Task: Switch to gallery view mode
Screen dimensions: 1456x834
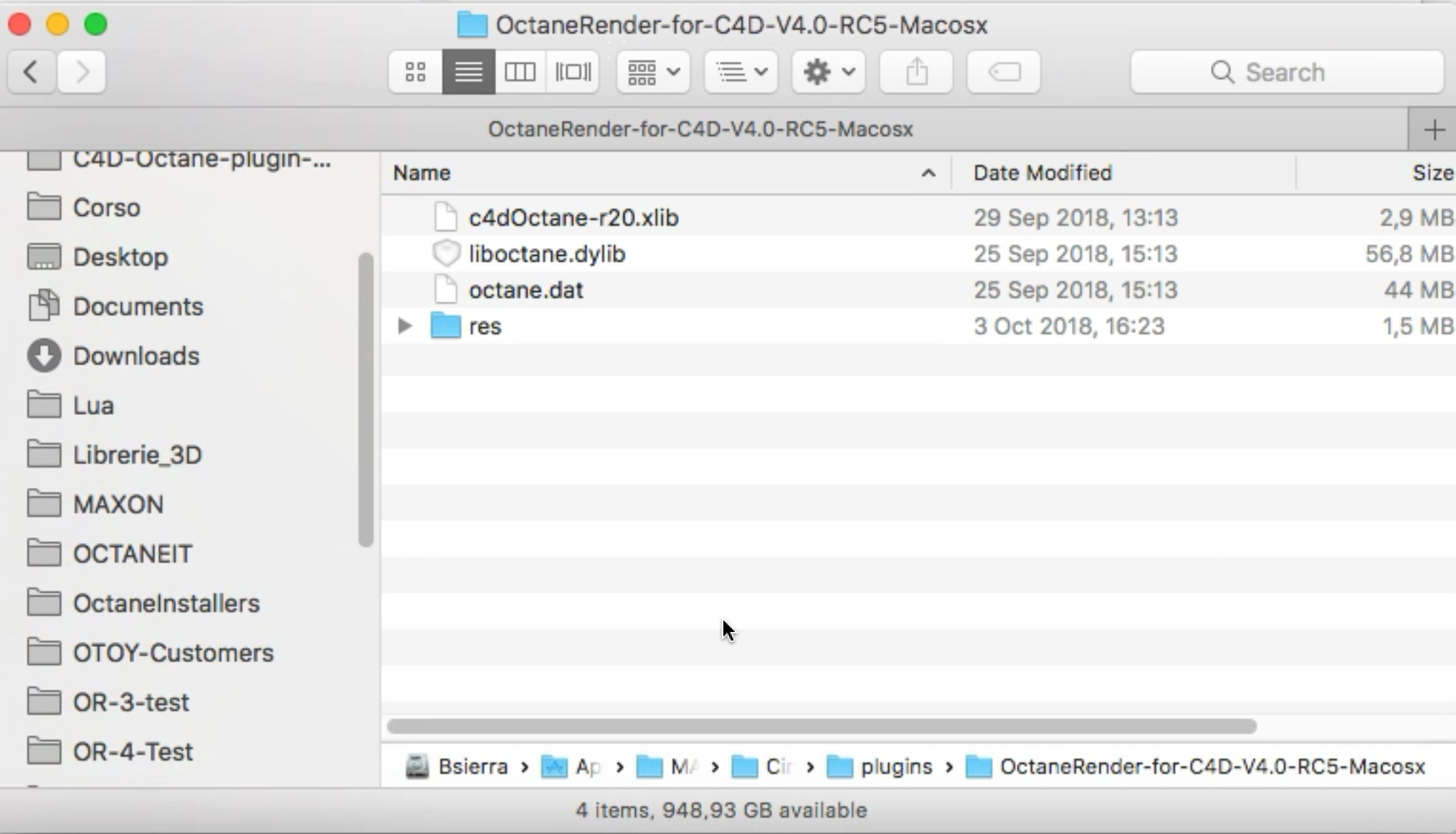Action: point(573,72)
